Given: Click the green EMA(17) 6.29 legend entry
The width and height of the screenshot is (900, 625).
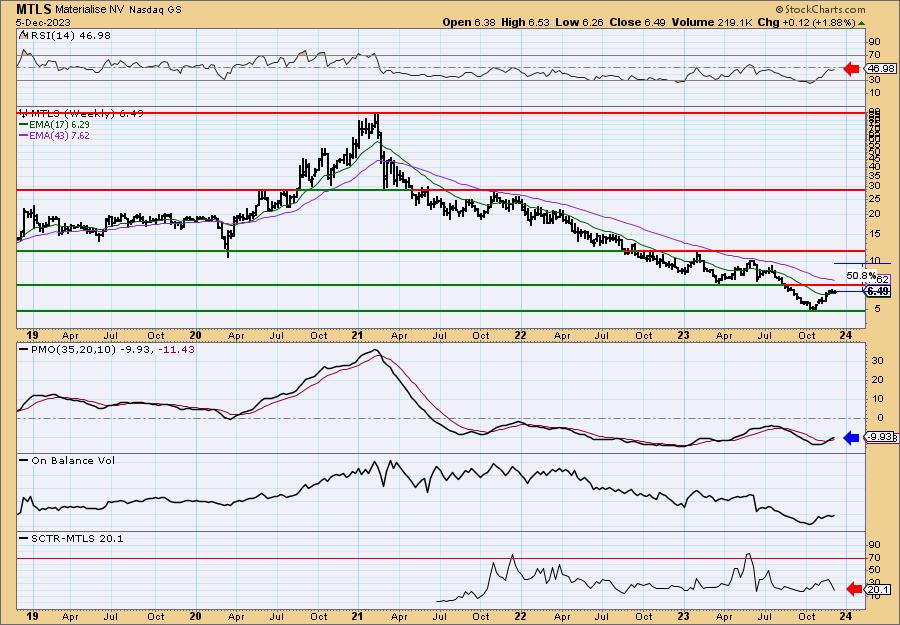Looking at the screenshot, I should pos(55,125).
